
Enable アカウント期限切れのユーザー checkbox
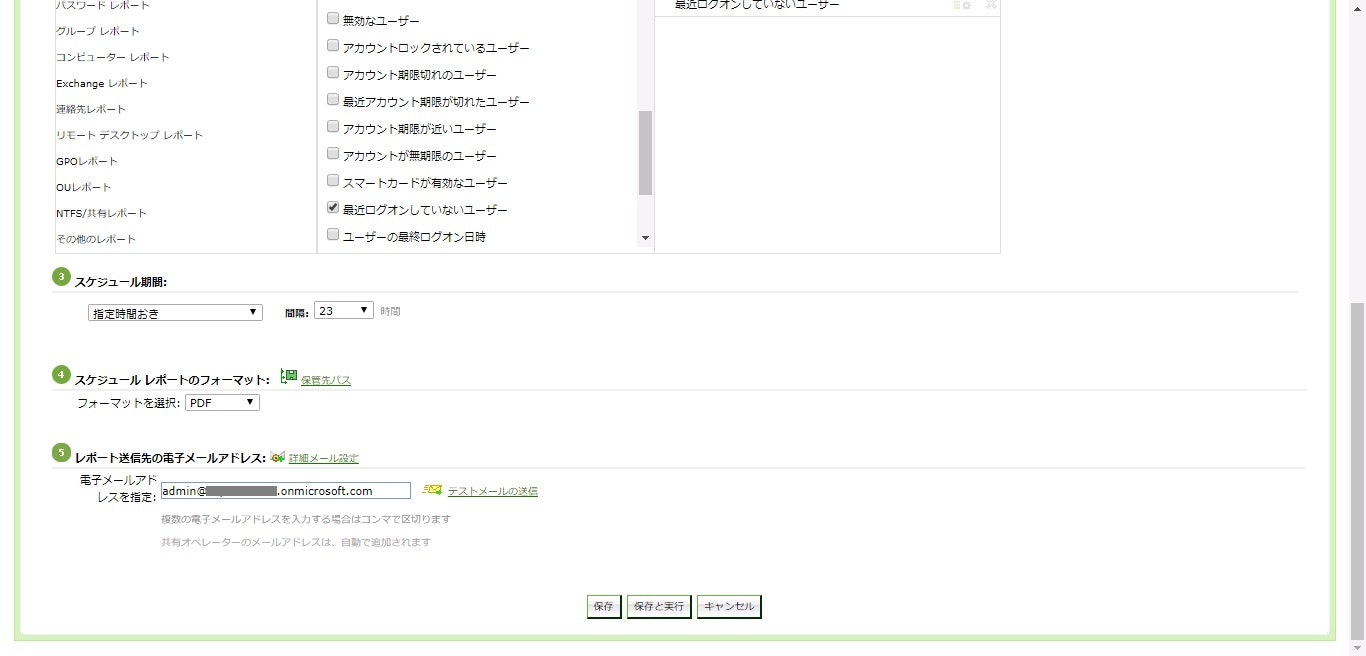pos(333,73)
